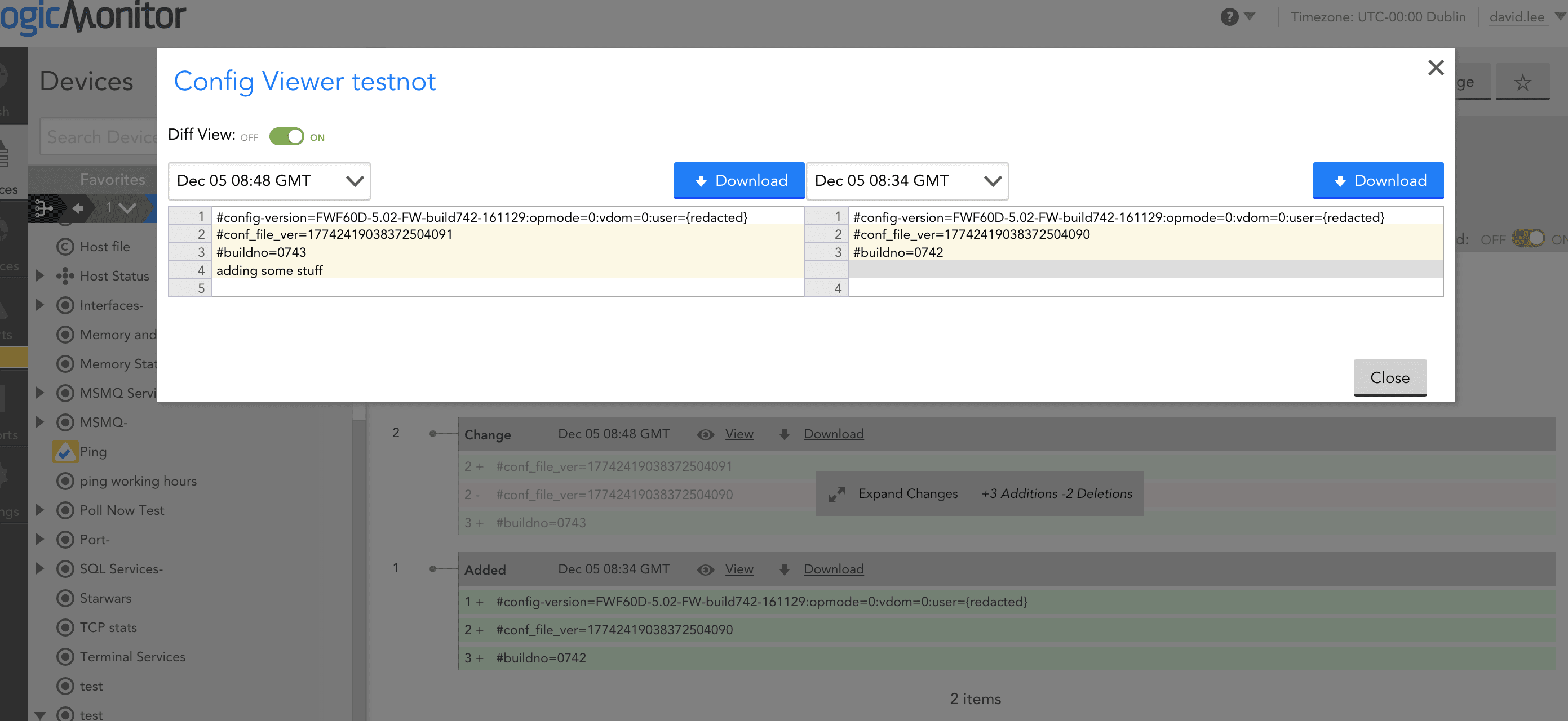Expand the MSMQ Servi tree node

pyautogui.click(x=40, y=393)
